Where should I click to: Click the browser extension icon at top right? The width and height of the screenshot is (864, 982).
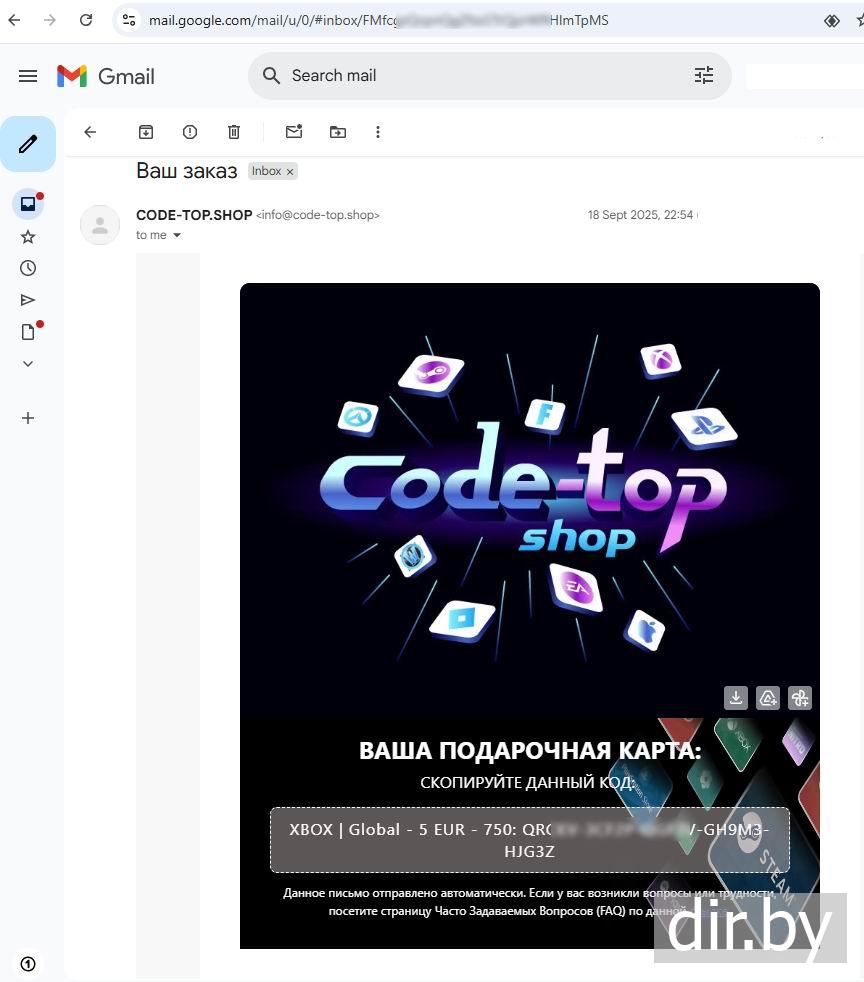(x=831, y=21)
